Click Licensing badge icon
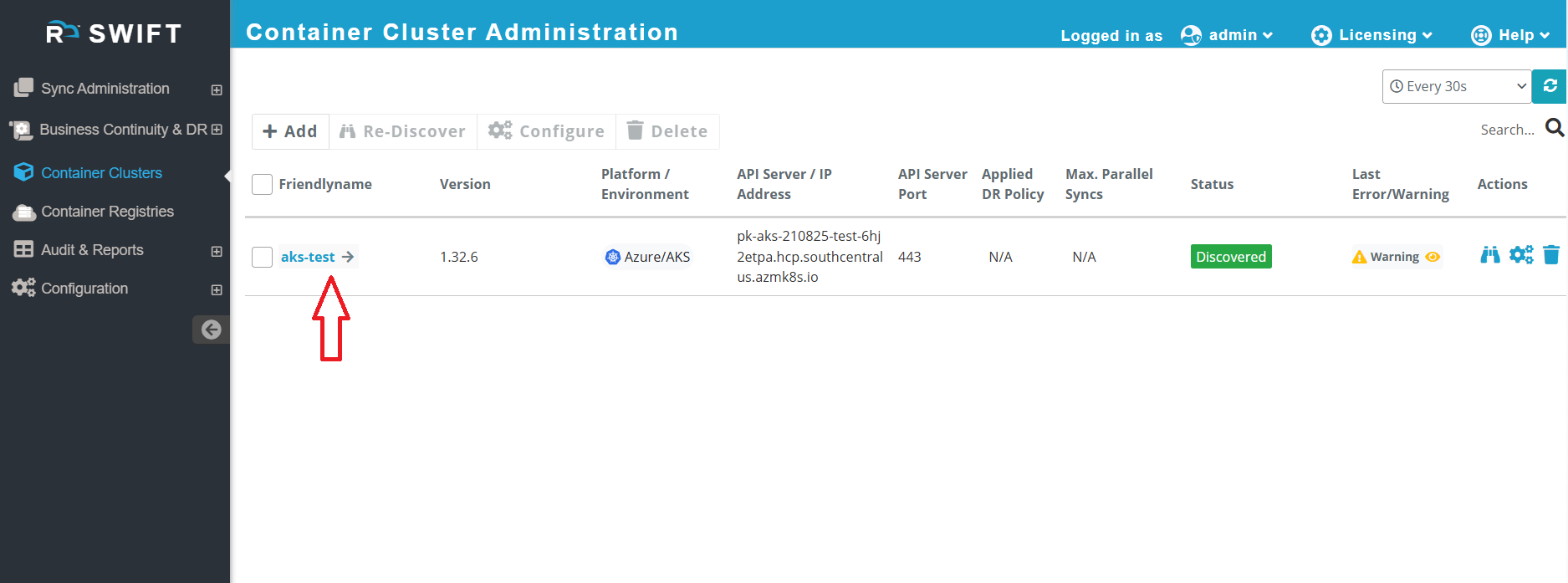1568x583 pixels. (x=1321, y=35)
